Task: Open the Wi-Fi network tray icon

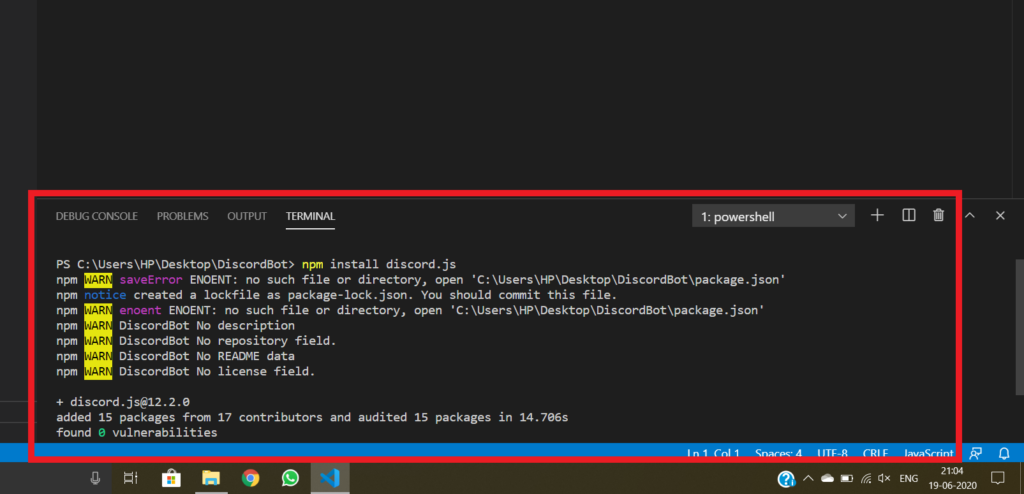Action: click(867, 478)
